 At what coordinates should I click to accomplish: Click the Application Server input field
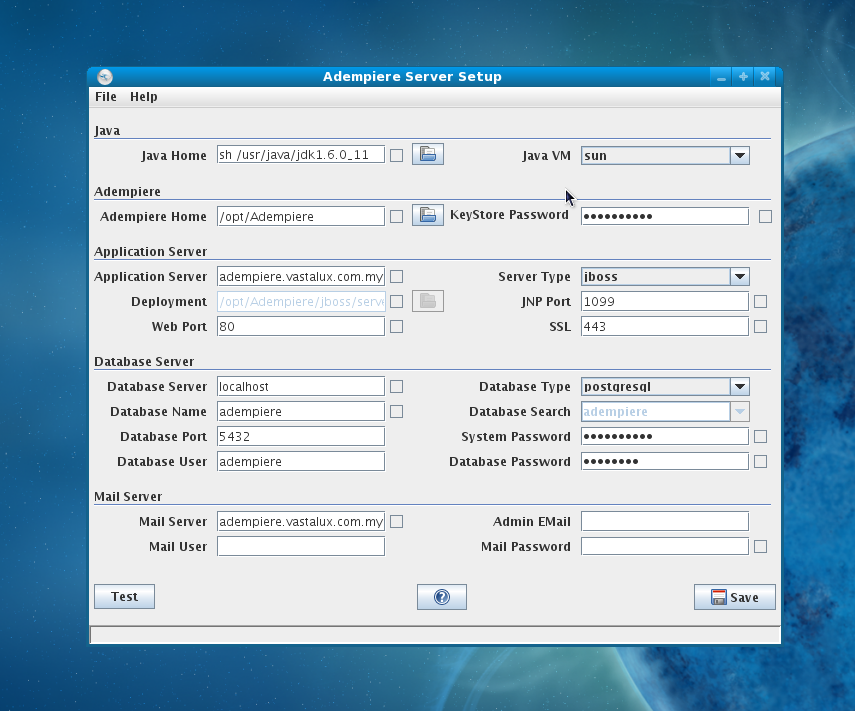click(x=301, y=276)
